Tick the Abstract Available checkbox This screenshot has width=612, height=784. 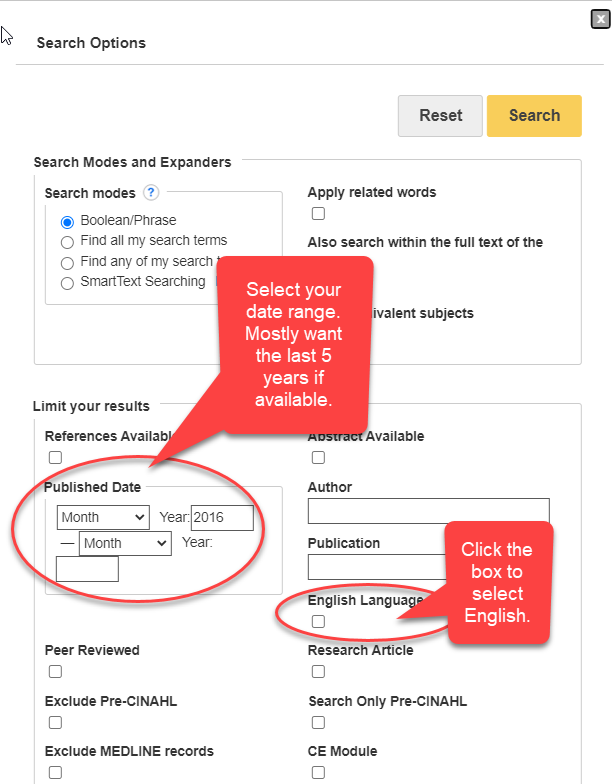click(x=318, y=458)
